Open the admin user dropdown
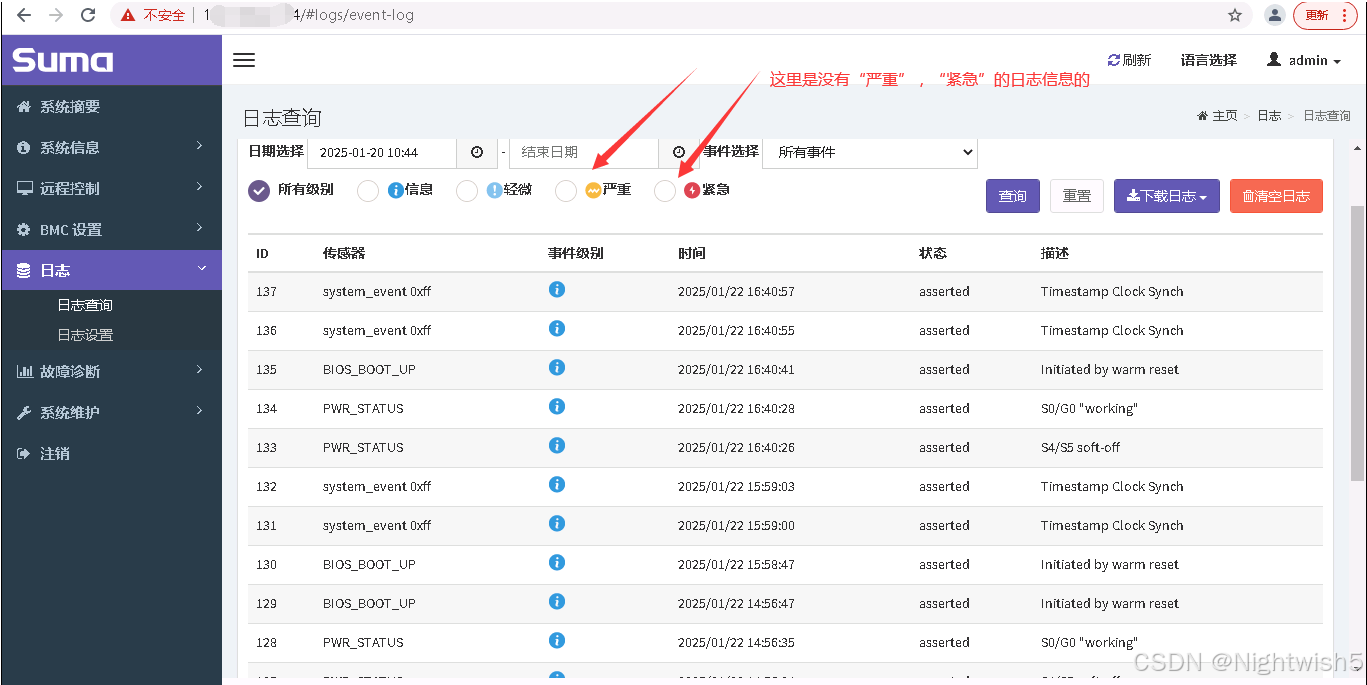Screen dimensions: 1367x685 [x=1304, y=60]
